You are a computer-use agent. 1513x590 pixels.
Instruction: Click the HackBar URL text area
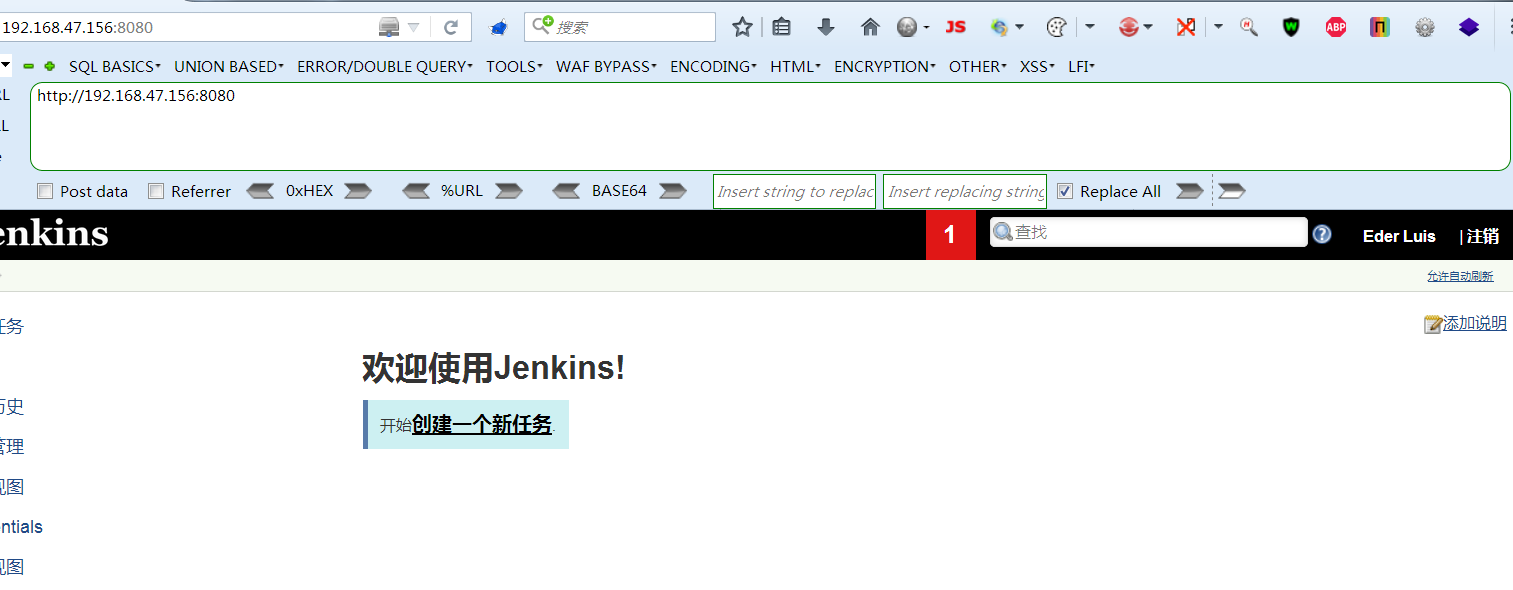(770, 126)
